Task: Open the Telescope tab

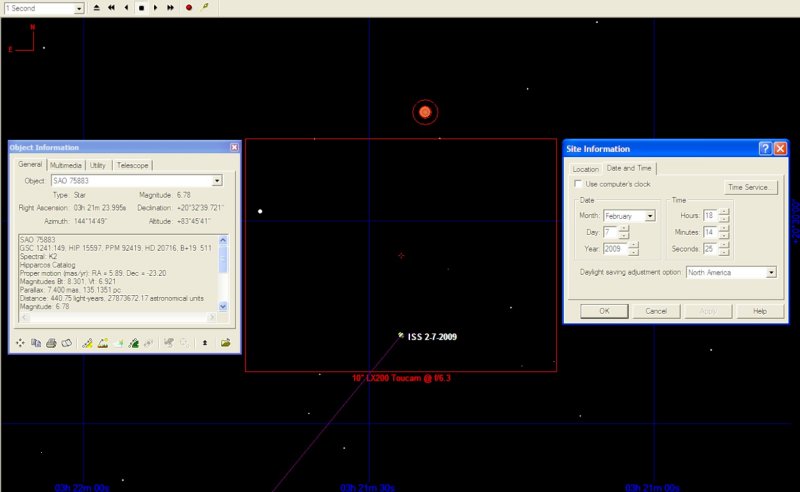Action: click(x=132, y=165)
